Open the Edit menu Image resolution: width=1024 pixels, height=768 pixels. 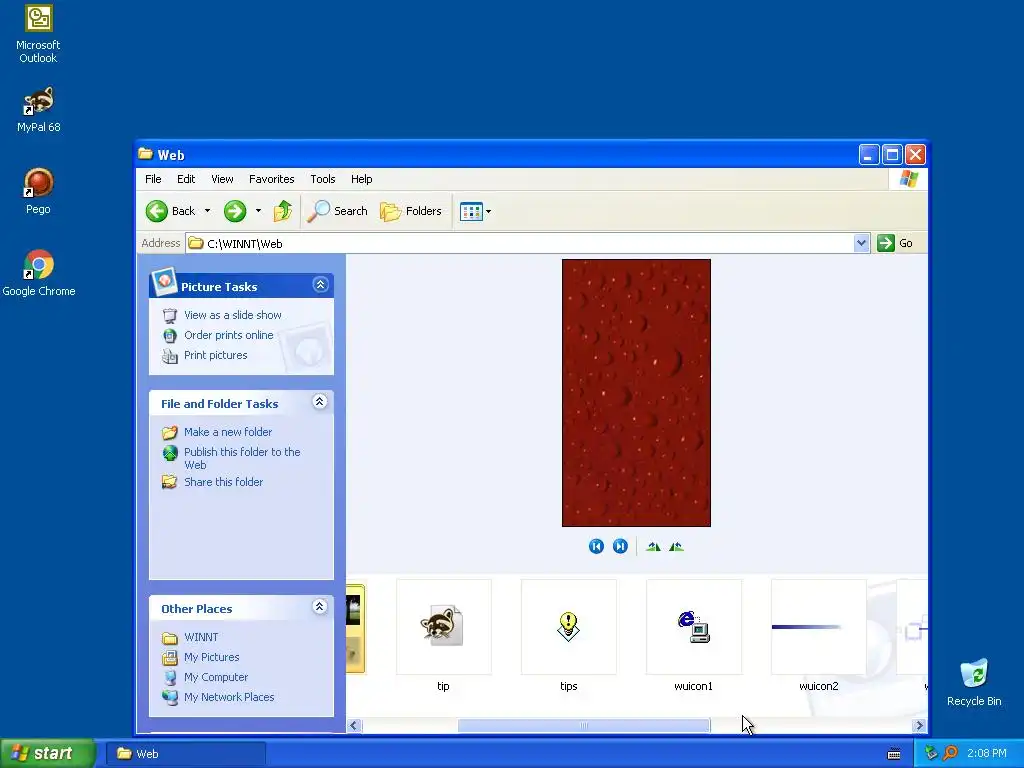tap(186, 179)
